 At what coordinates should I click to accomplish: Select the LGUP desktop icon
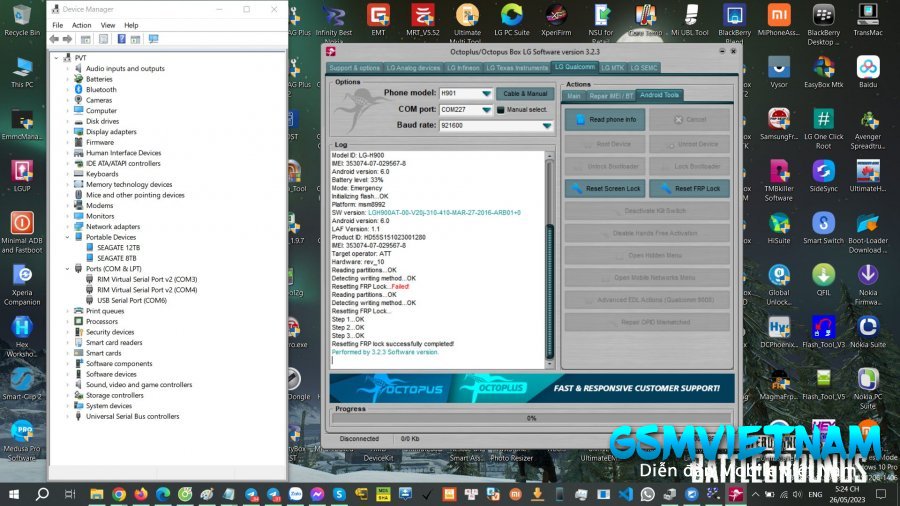pyautogui.click(x=22, y=176)
